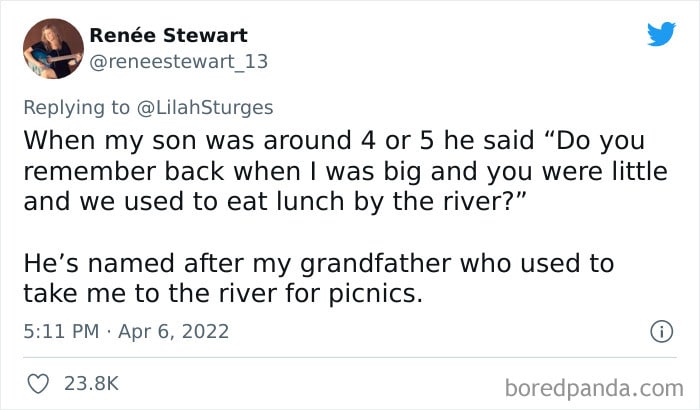Click the Renée Stewart display name
Image resolution: width=700 pixels, height=410 pixels.
(168, 35)
